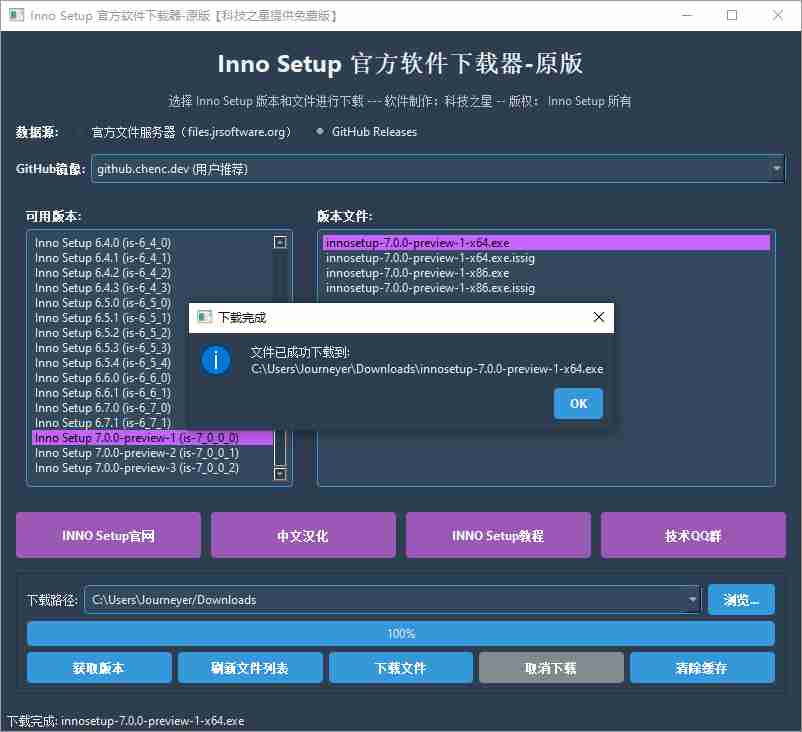The height and width of the screenshot is (732, 802).
Task: Click scroll-up arrow of versions list
Action: (x=280, y=242)
